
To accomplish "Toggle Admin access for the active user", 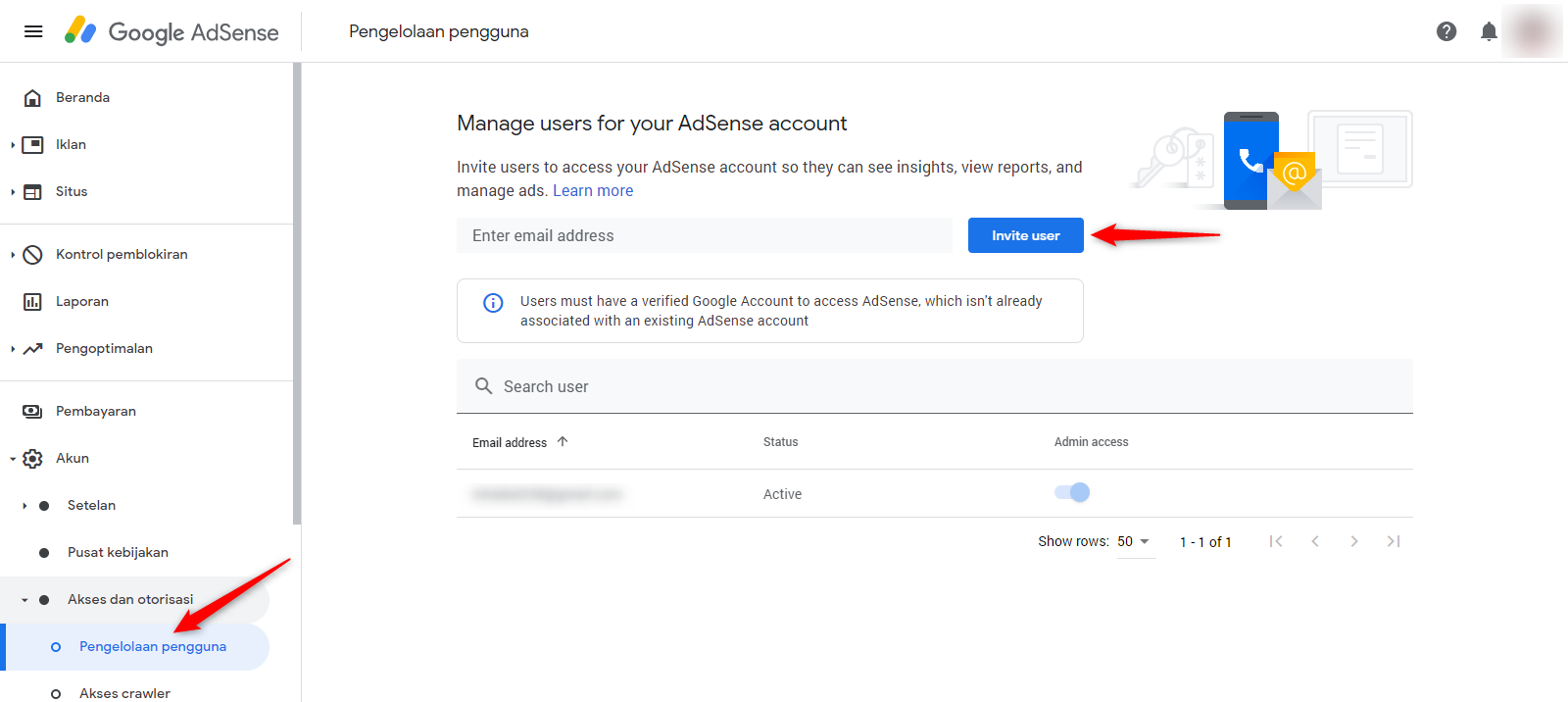I will pyautogui.click(x=1072, y=492).
